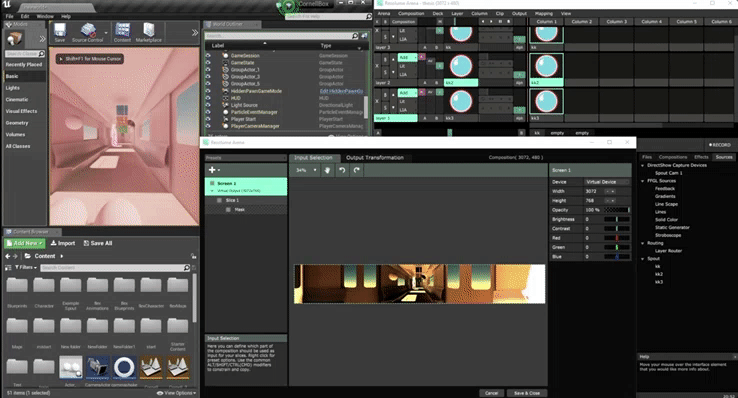The image size is (738, 398).
Task: Collapse the Spout sources tree group
Action: coord(642,259)
